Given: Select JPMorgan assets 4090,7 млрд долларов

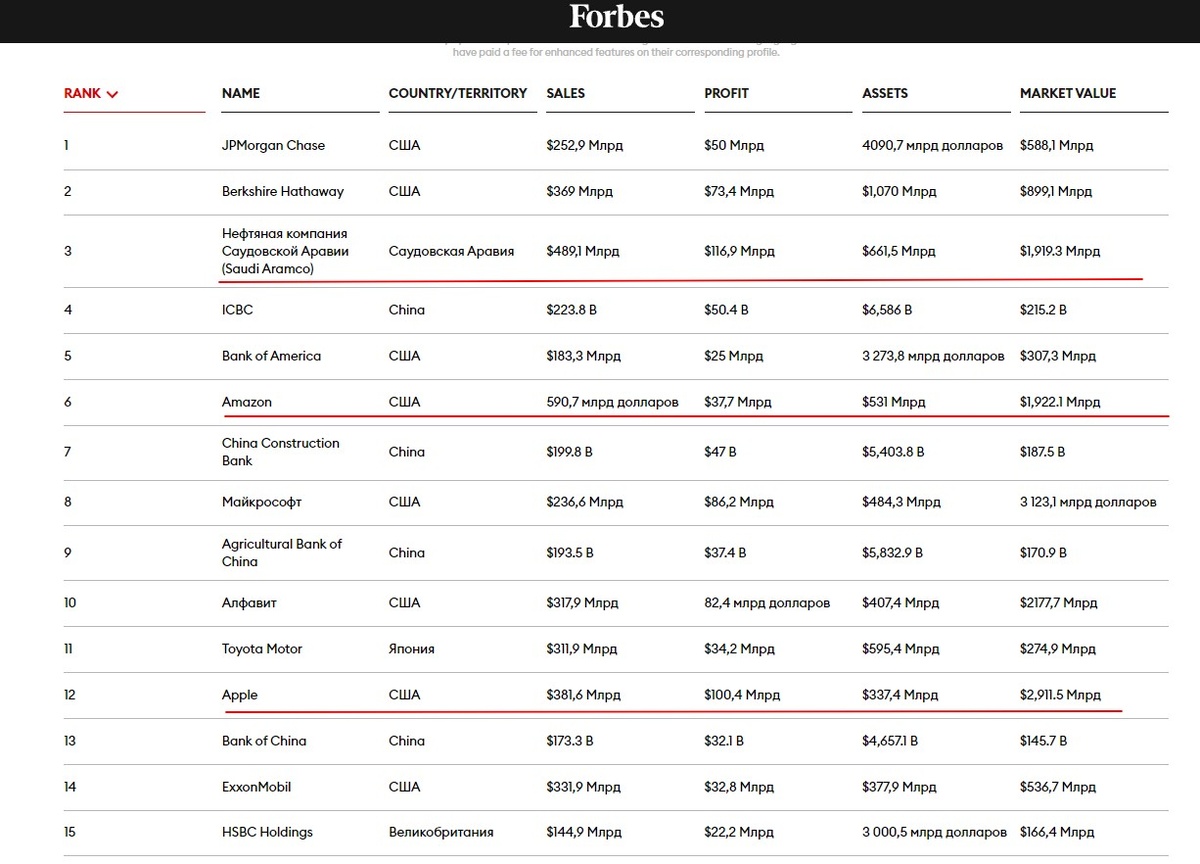Looking at the screenshot, I should (932, 145).
